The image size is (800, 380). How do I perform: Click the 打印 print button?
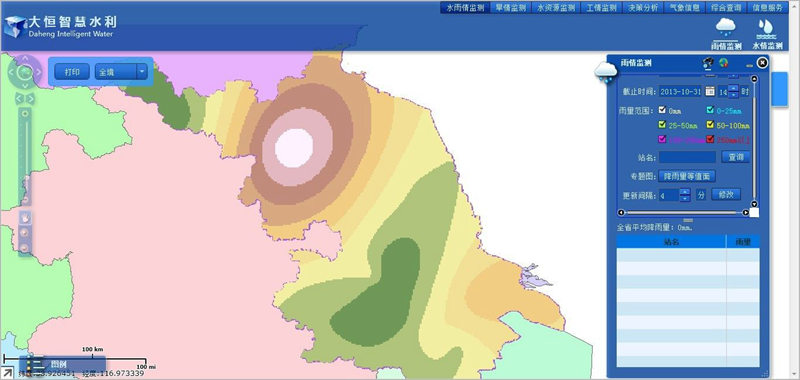click(x=72, y=72)
